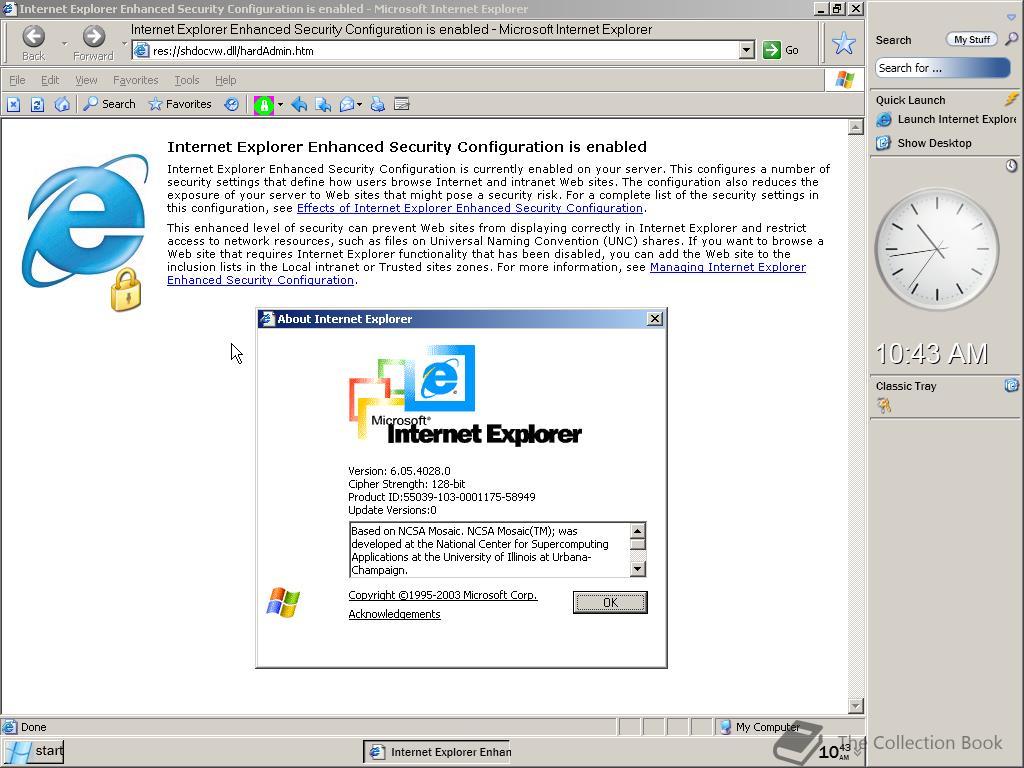The height and width of the screenshot is (768, 1024).
Task: Open the View menu
Action: tap(86, 80)
